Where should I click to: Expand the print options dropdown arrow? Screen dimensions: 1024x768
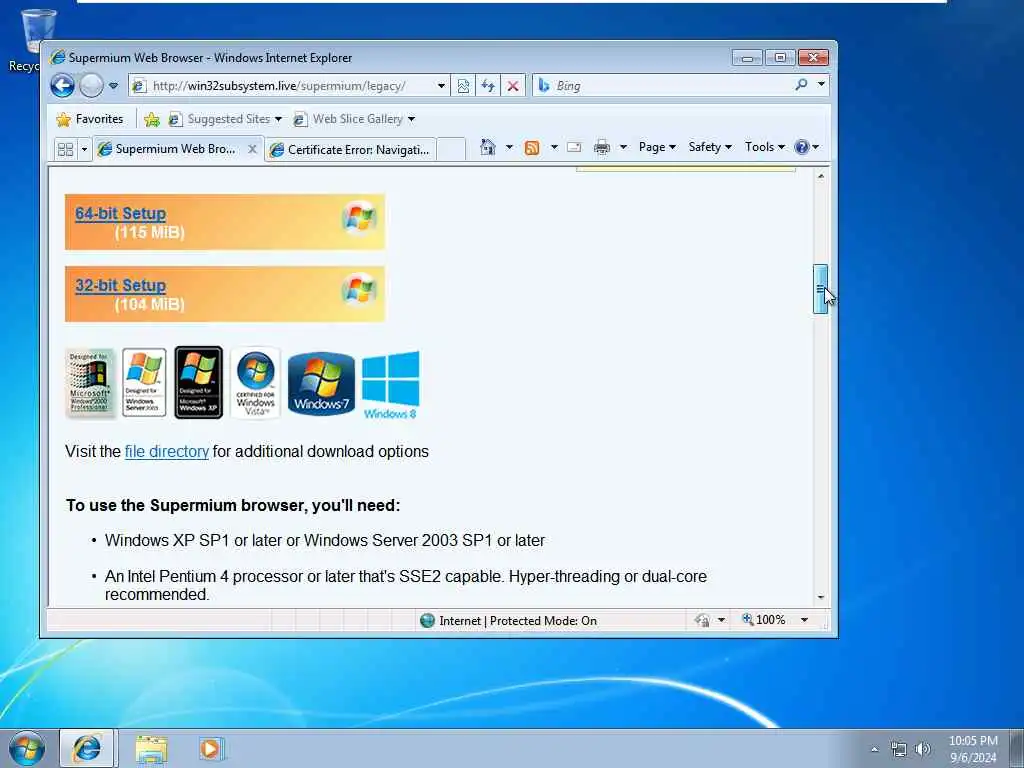[x=623, y=147]
